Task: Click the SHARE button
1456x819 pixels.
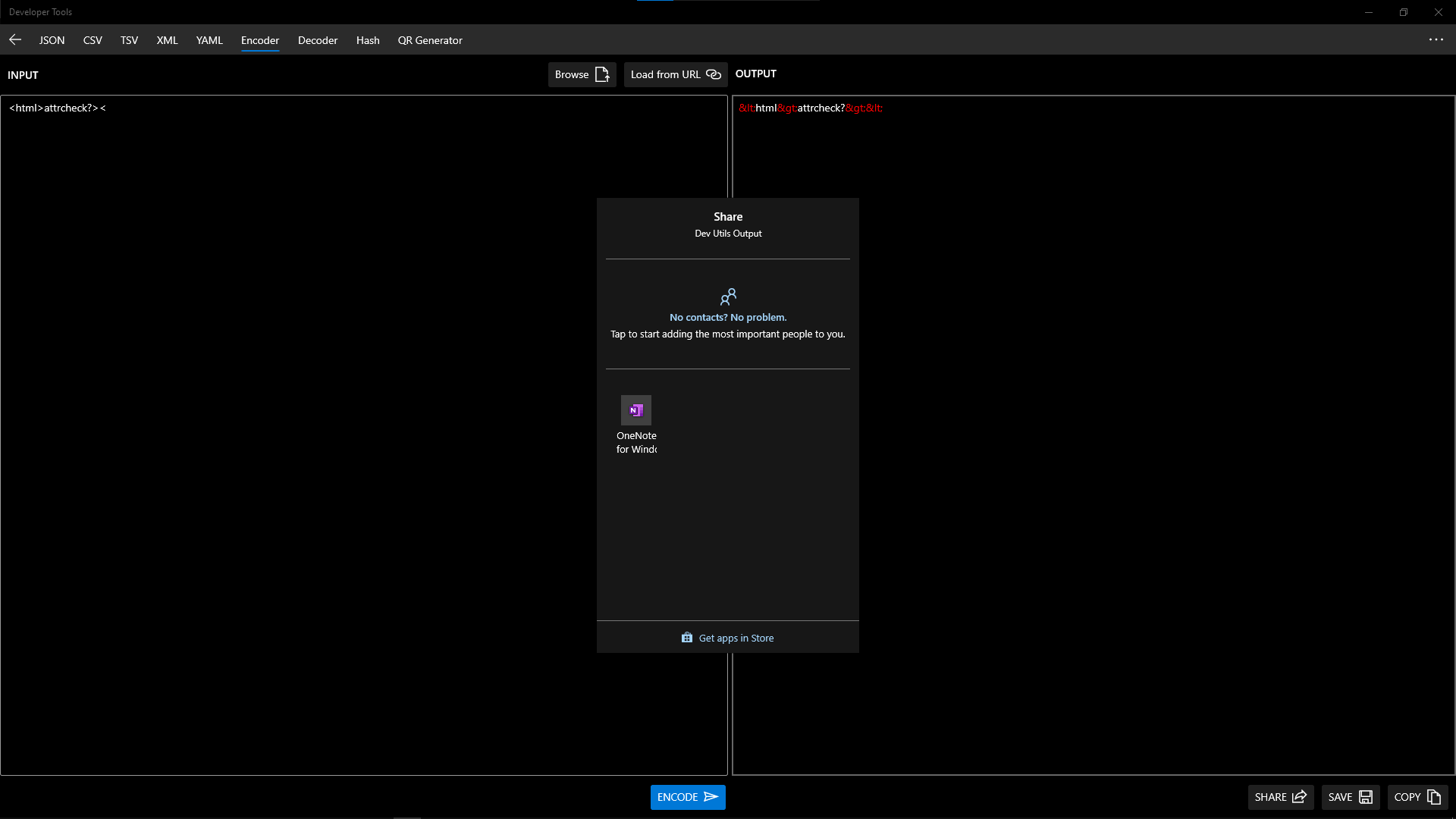Action: [x=1280, y=797]
